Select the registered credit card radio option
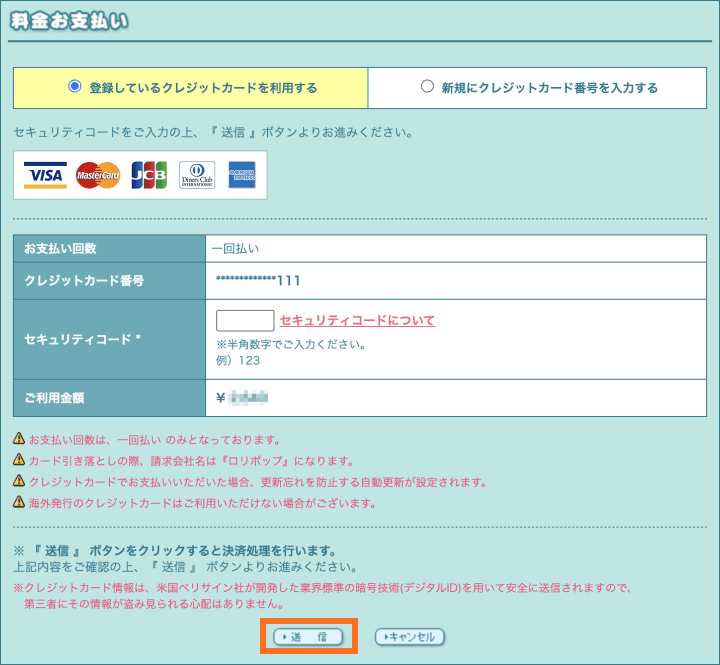The height and width of the screenshot is (665, 720). [74, 87]
